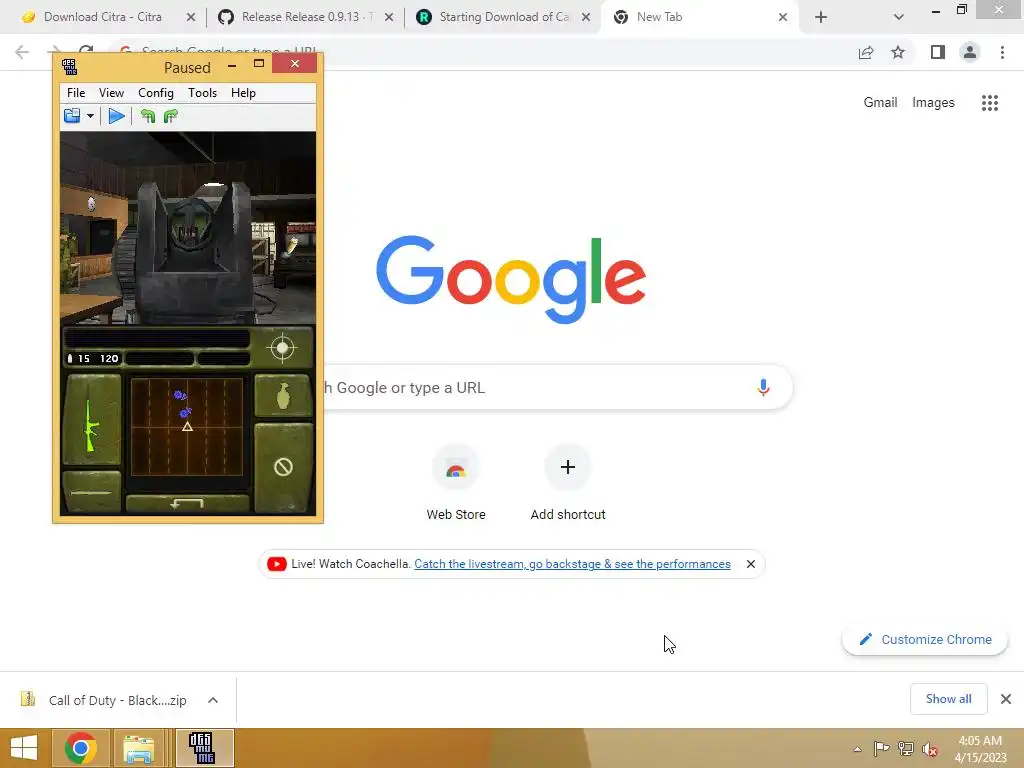Close the Download Citra tab
The height and width of the screenshot is (768, 1024).
point(191,18)
